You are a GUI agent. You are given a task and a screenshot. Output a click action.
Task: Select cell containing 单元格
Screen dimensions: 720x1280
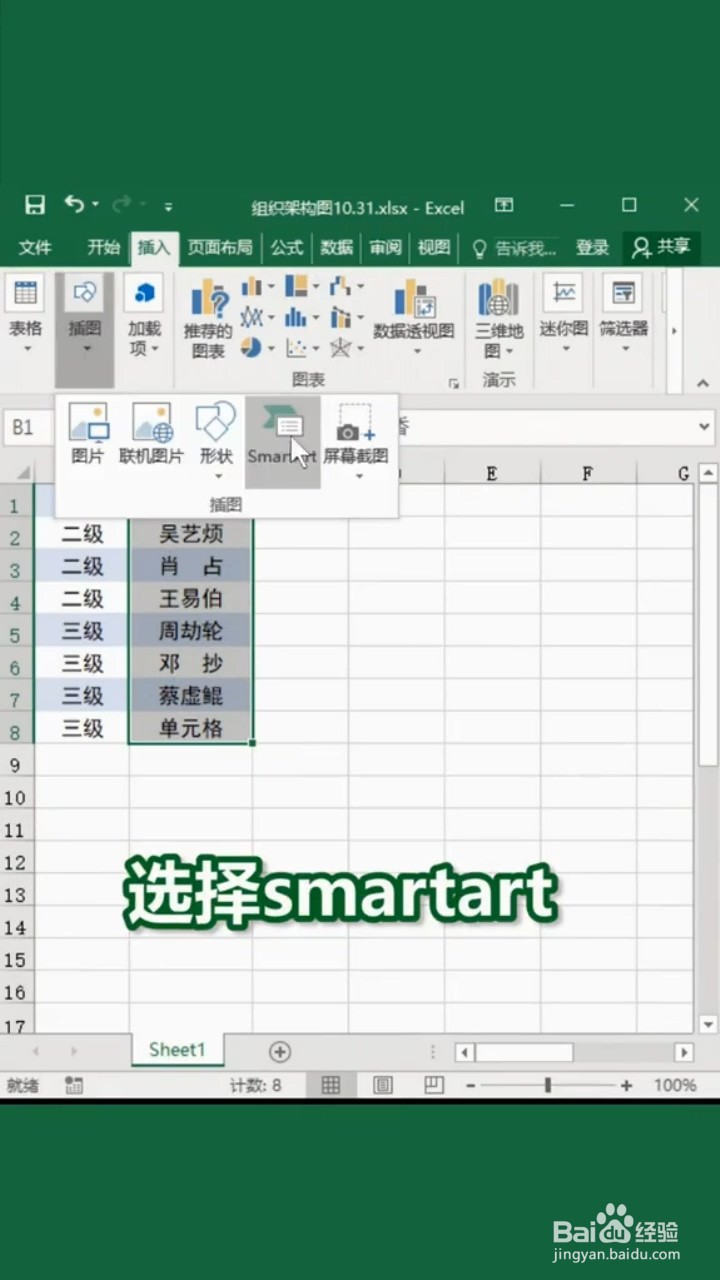coord(191,728)
